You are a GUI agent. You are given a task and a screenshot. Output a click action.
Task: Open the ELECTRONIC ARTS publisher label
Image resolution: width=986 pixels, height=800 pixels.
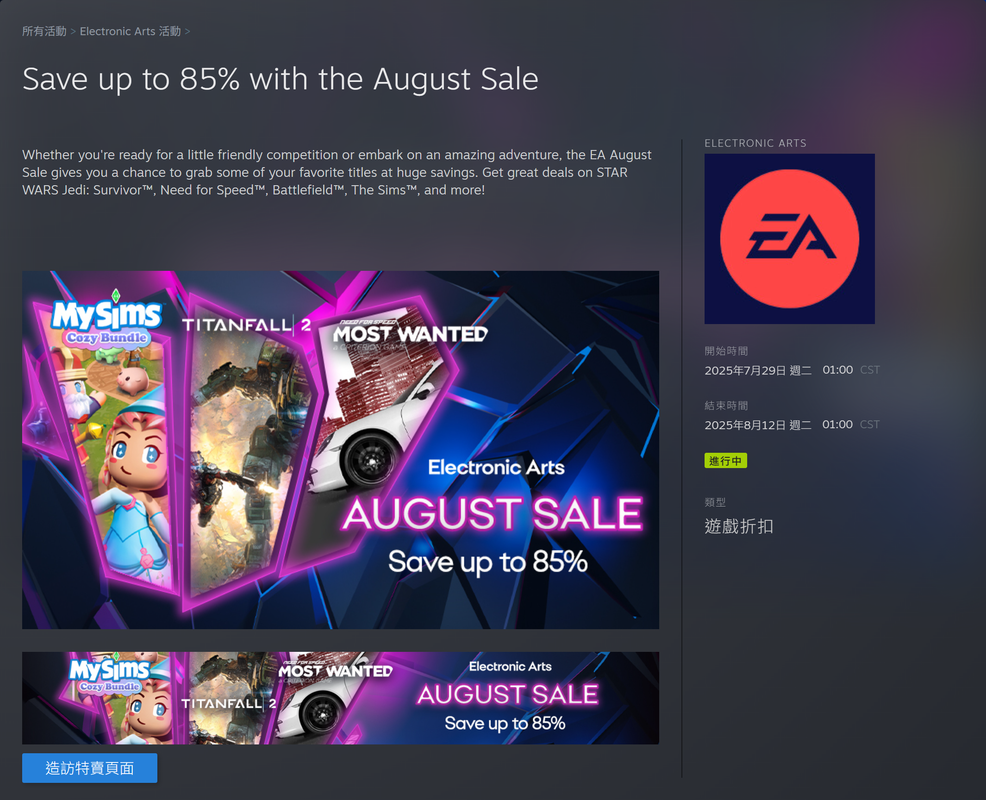point(755,143)
